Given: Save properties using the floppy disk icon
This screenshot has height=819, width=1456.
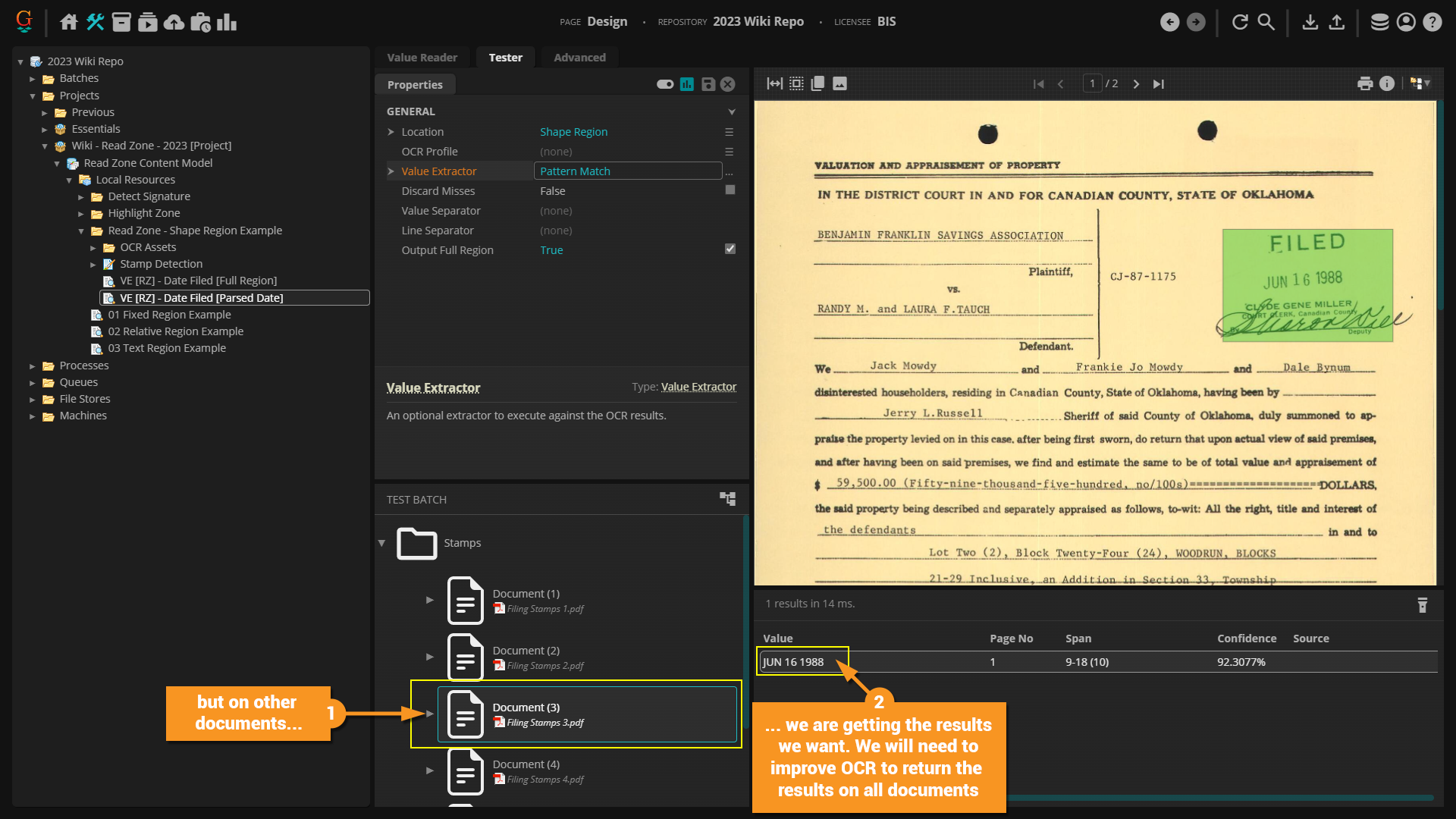Looking at the screenshot, I should click(708, 84).
